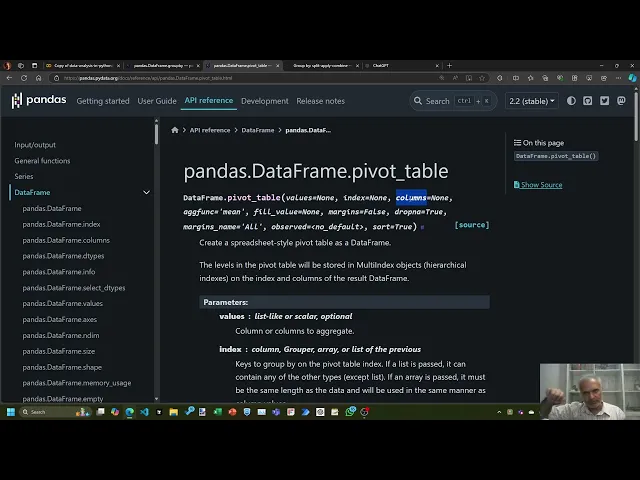Image resolution: width=640 pixels, height=480 pixels.
Task: Open PowerPoint from taskbar
Action: pyautogui.click(x=233, y=412)
